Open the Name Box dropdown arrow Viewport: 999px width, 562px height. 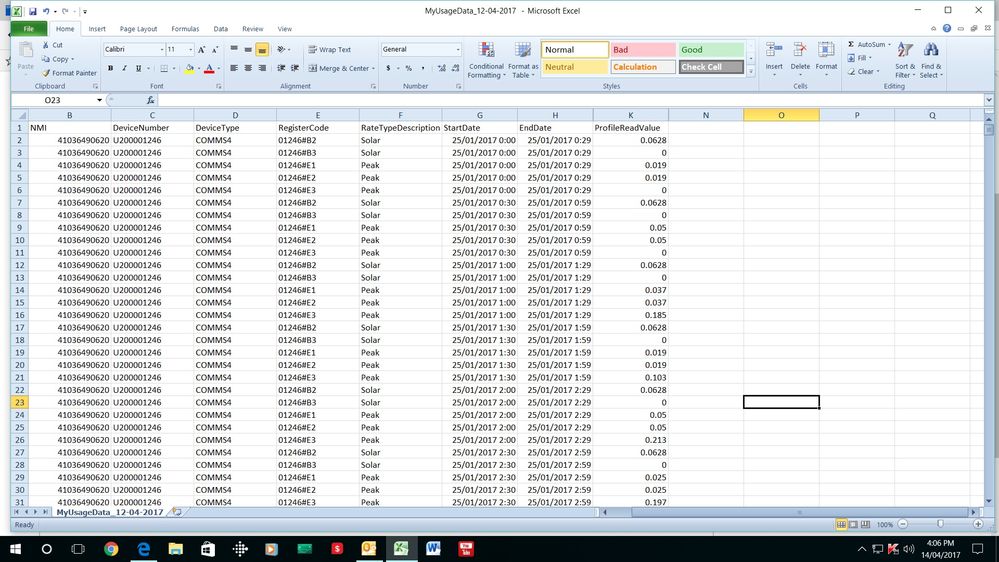tap(98, 100)
